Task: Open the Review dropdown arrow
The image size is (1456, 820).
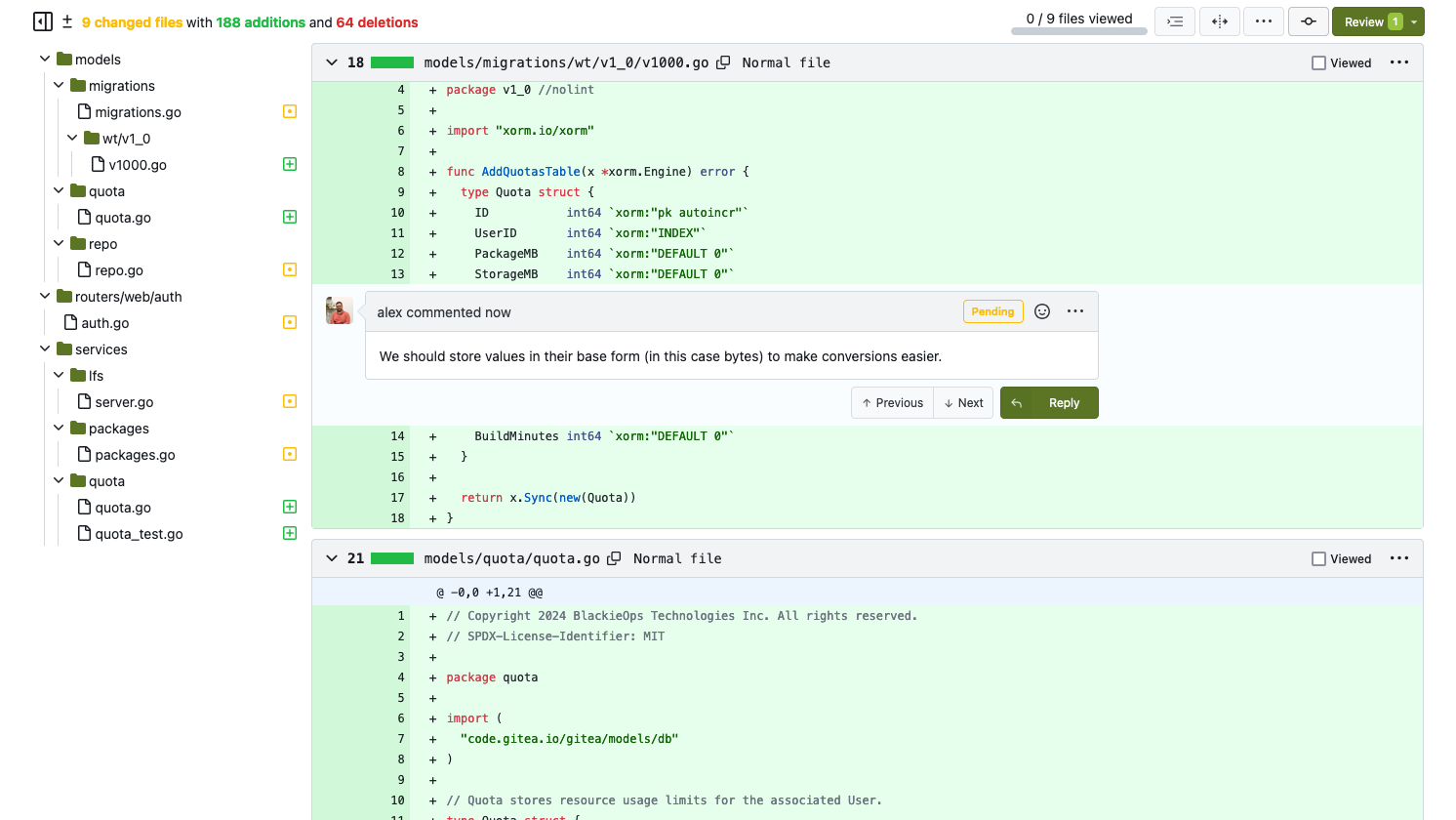Action: pyautogui.click(x=1414, y=21)
